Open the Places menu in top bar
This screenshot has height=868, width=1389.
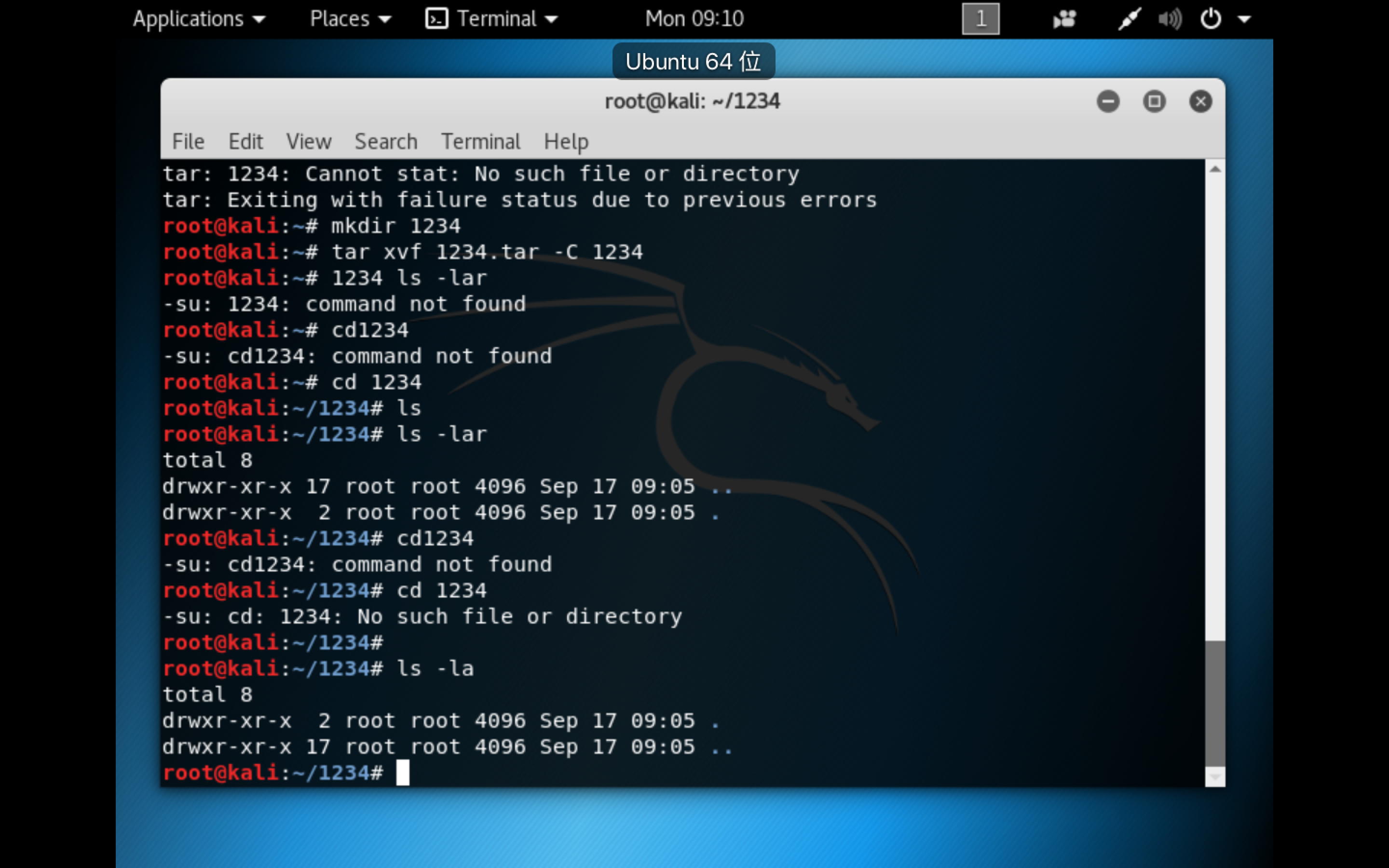click(x=350, y=19)
